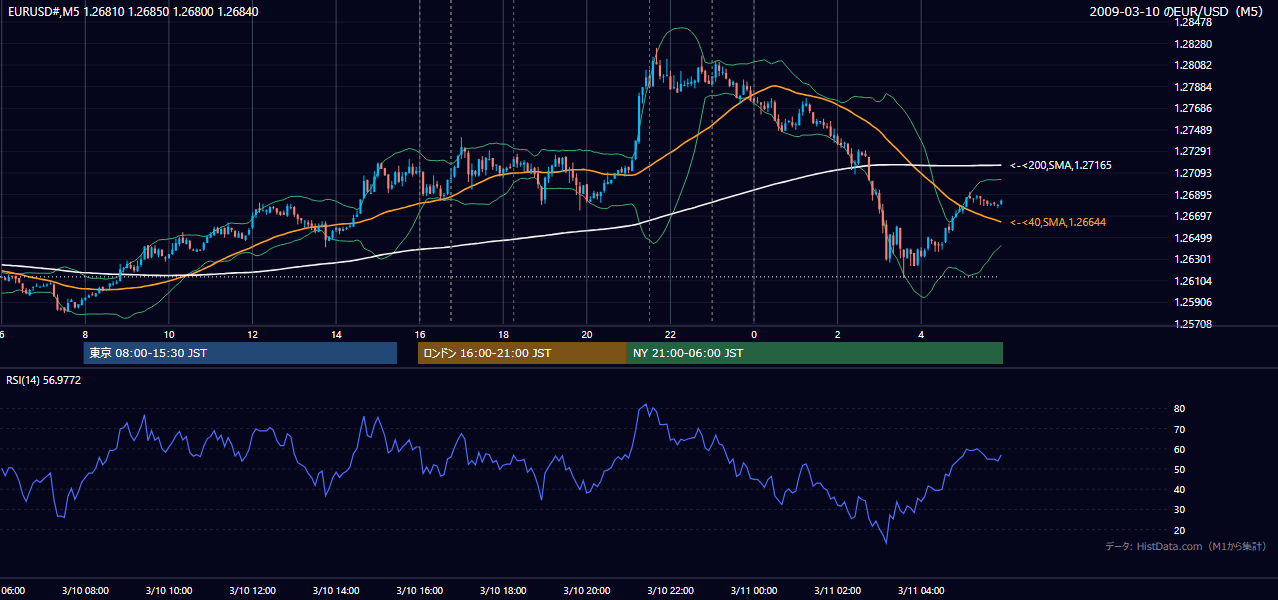The width and height of the screenshot is (1278, 600).
Task: Click the 1.25906 price axis label
Action: [1192, 302]
